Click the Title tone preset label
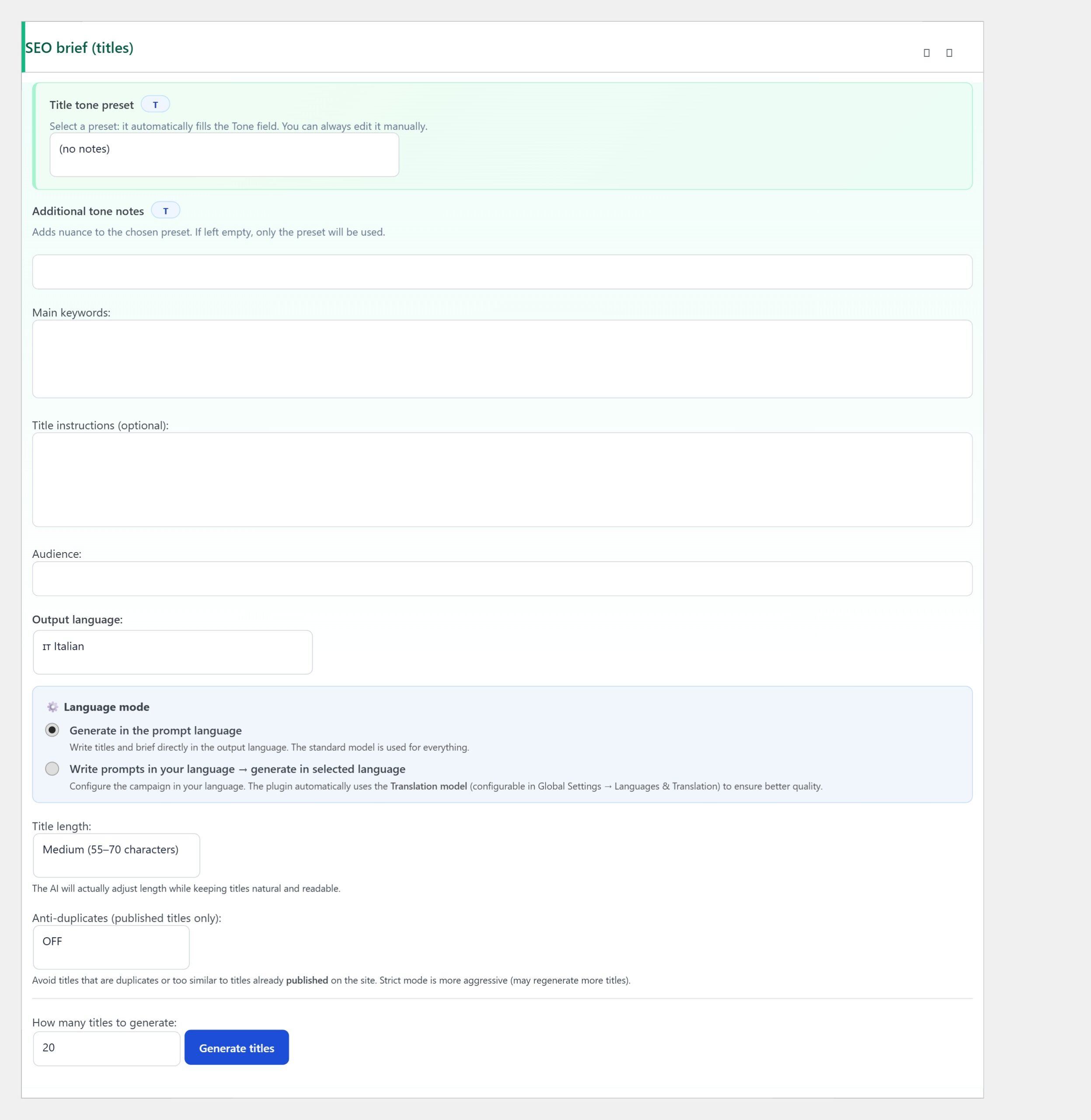Image resolution: width=1091 pixels, height=1120 pixels. click(x=92, y=105)
